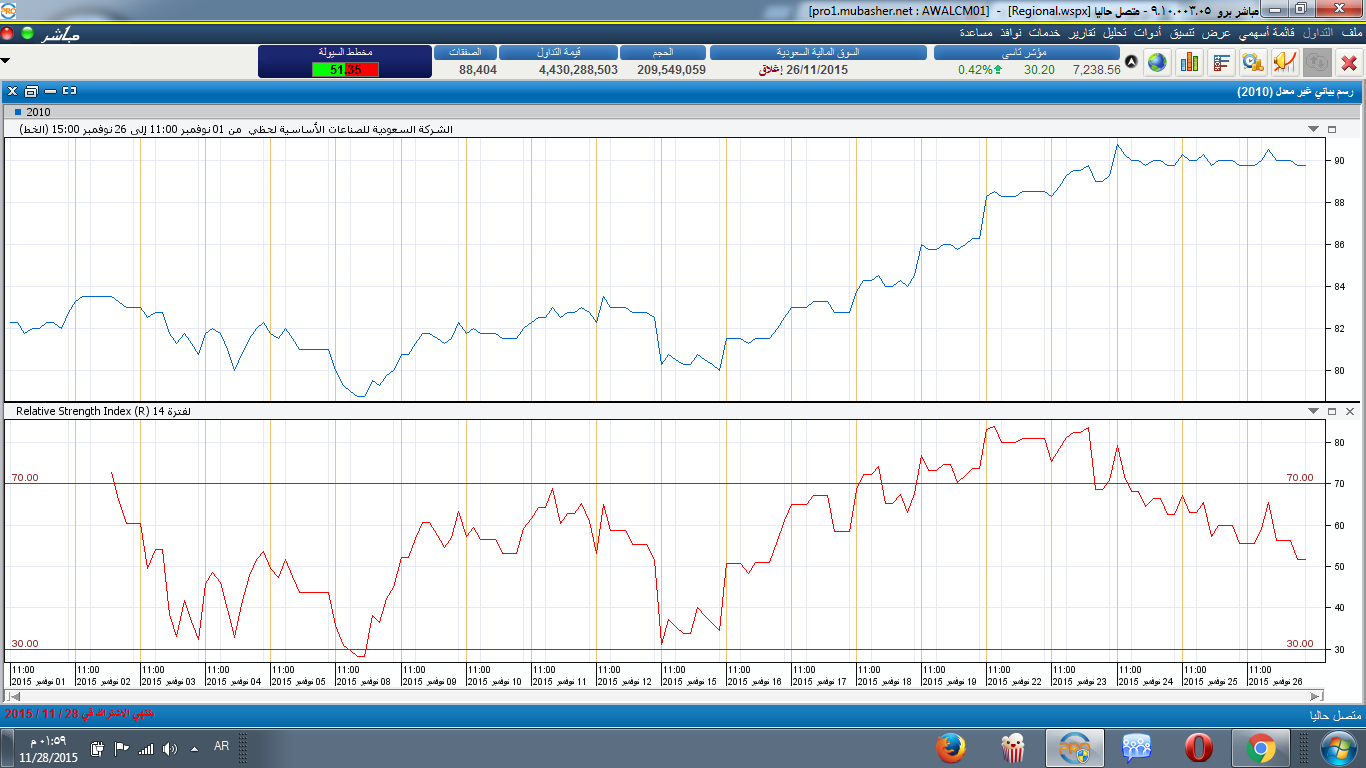Click the السوق المالية السعودية header
Screen dimensions: 1366x768
[x=818, y=52]
